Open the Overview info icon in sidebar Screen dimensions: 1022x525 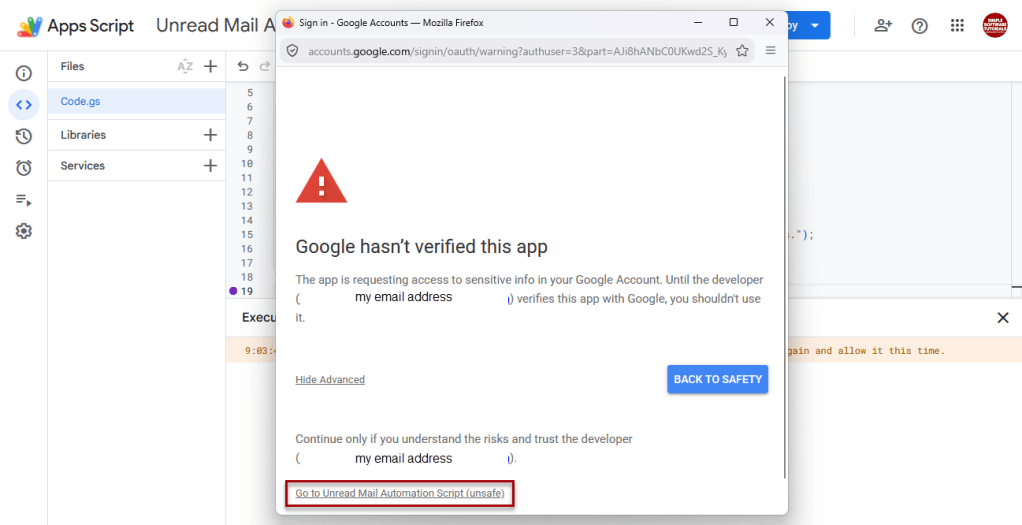point(23,73)
